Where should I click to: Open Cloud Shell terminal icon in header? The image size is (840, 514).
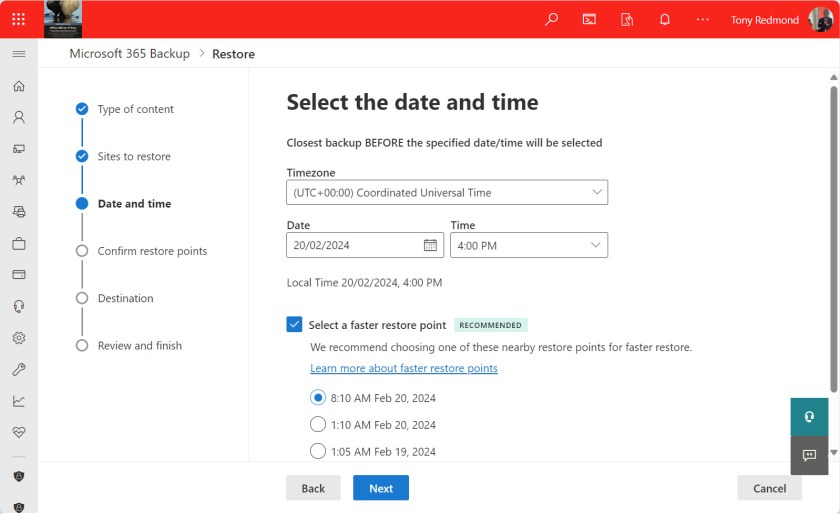589,19
